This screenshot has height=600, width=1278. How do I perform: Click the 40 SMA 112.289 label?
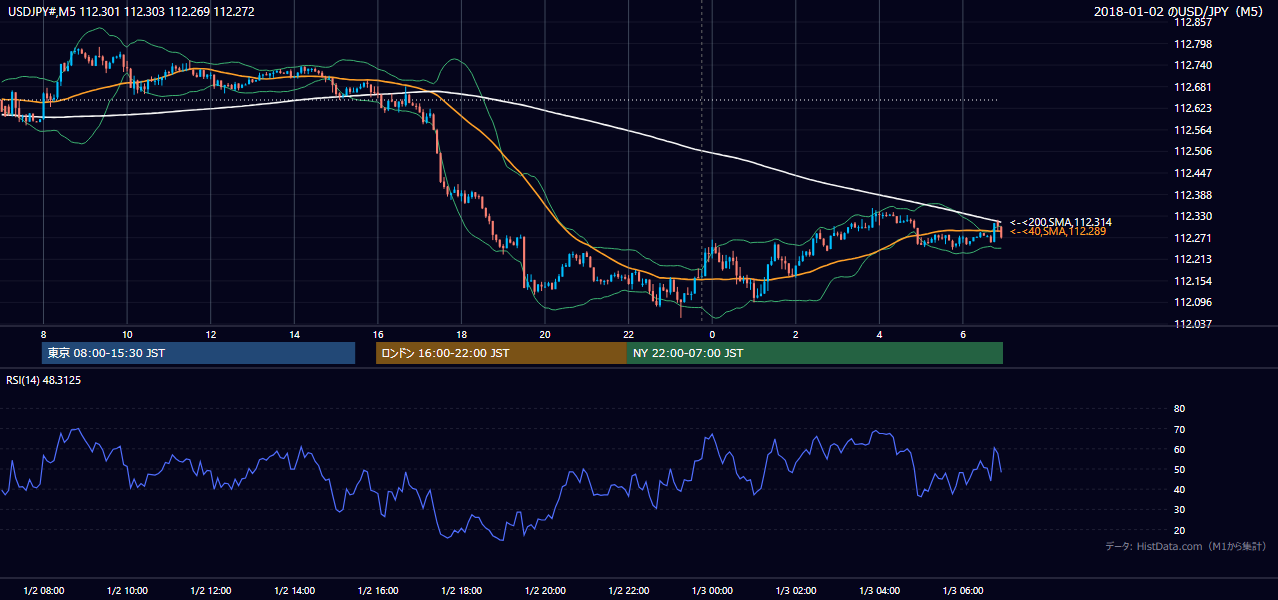(1059, 231)
